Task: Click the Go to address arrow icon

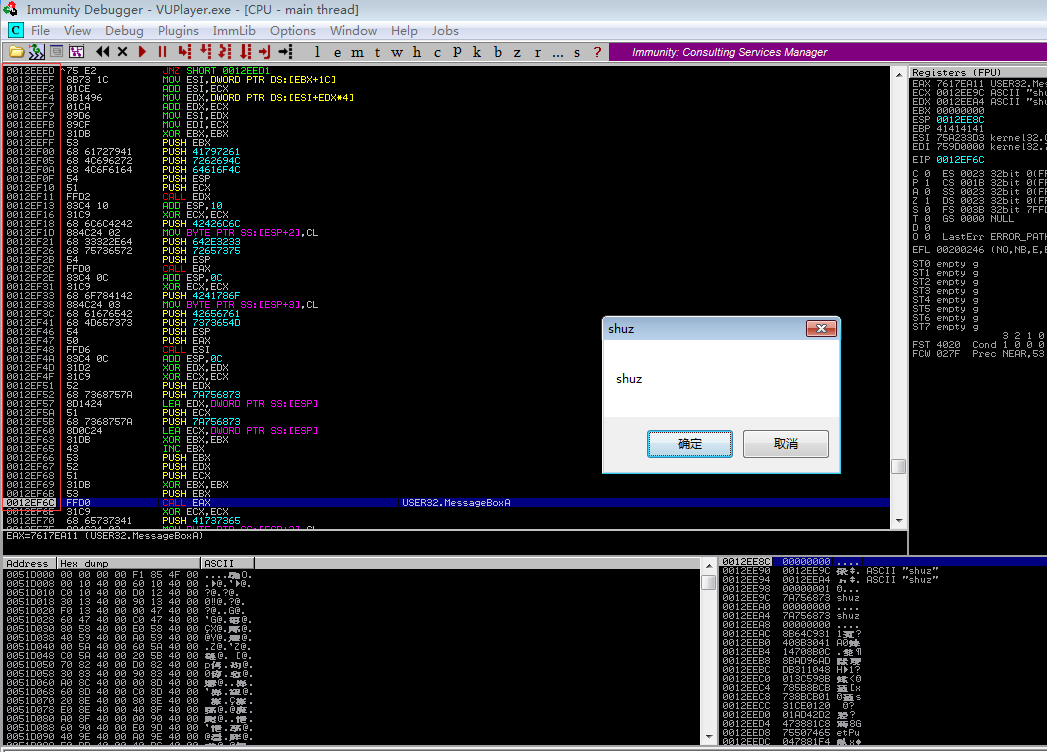Action: (x=285, y=52)
